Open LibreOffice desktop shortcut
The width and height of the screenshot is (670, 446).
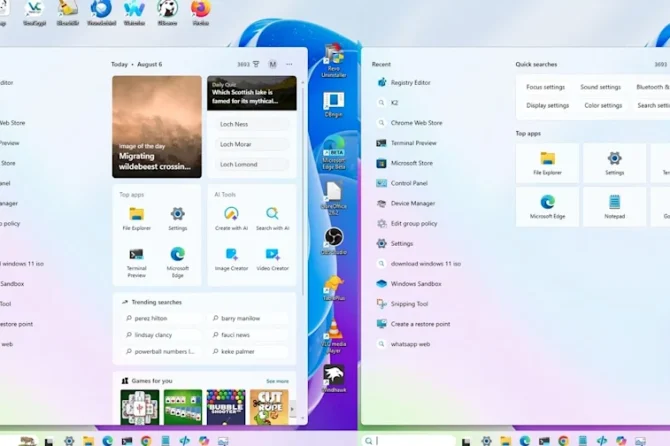click(x=334, y=198)
